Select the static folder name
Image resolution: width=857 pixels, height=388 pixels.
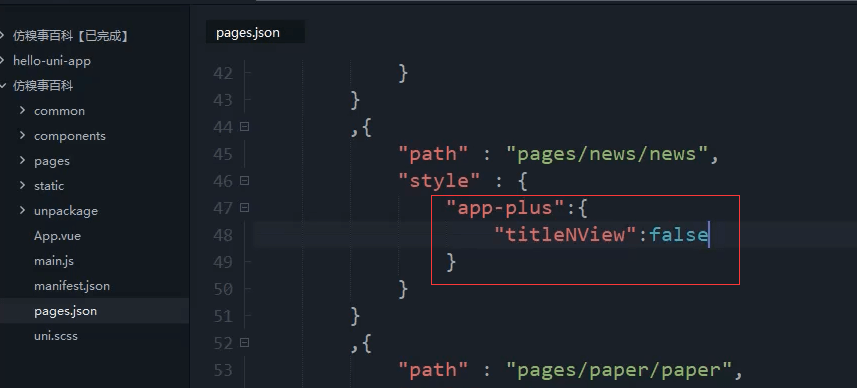coord(49,186)
